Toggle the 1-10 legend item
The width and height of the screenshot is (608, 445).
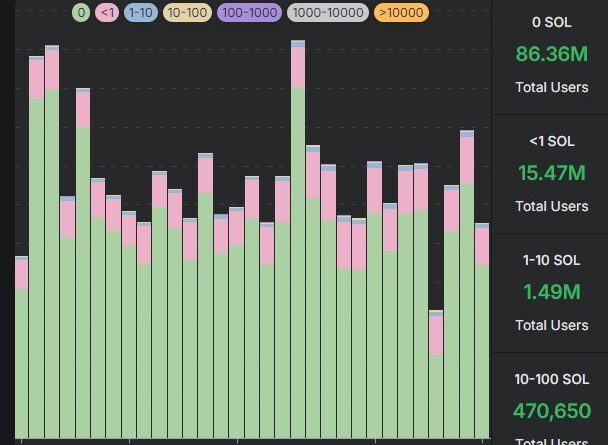(x=142, y=13)
